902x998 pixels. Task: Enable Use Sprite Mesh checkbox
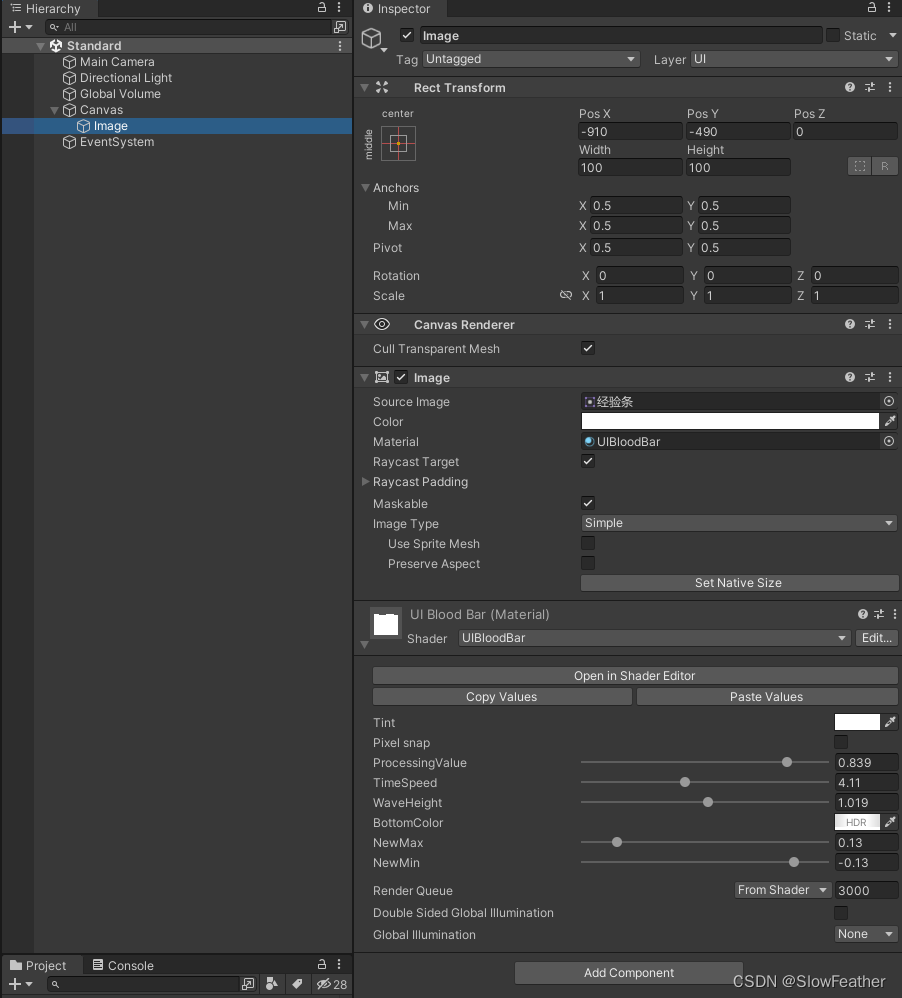[588, 543]
